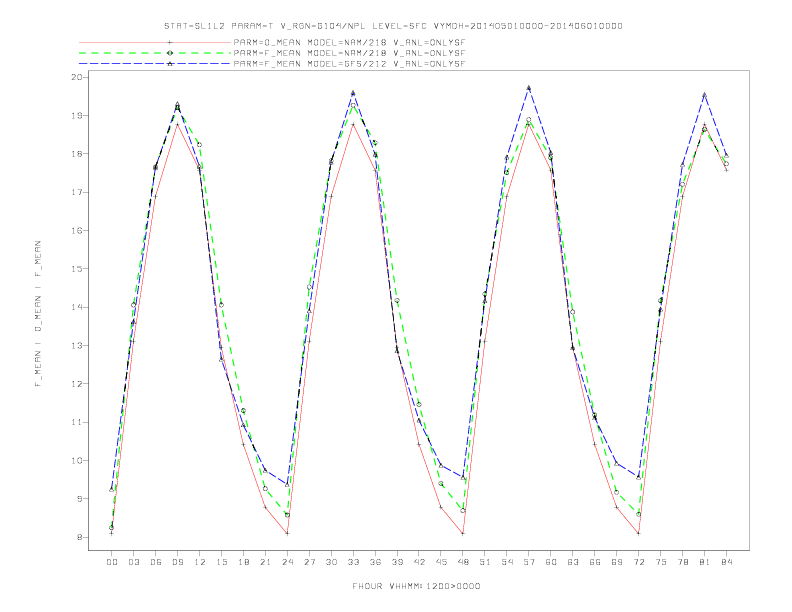This screenshot has width=792, height=612.
Task: Click blue GFS triangle peak marker at hour 57
Action: 529,88
